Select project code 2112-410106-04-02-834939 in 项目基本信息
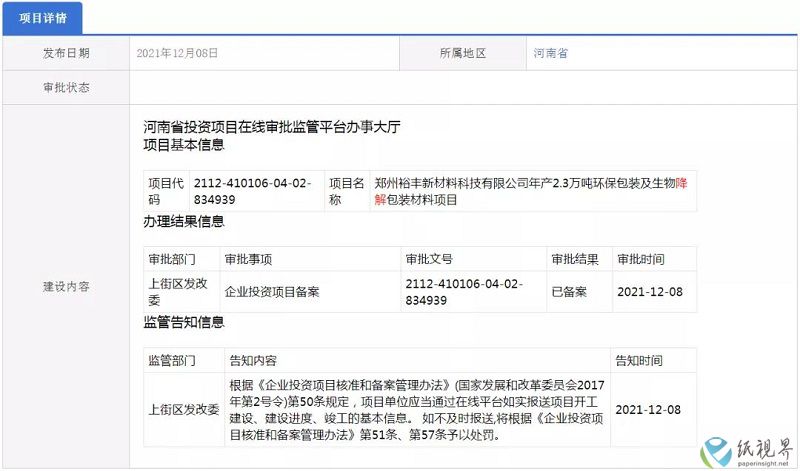The height and width of the screenshot is (471, 800). coord(253,191)
